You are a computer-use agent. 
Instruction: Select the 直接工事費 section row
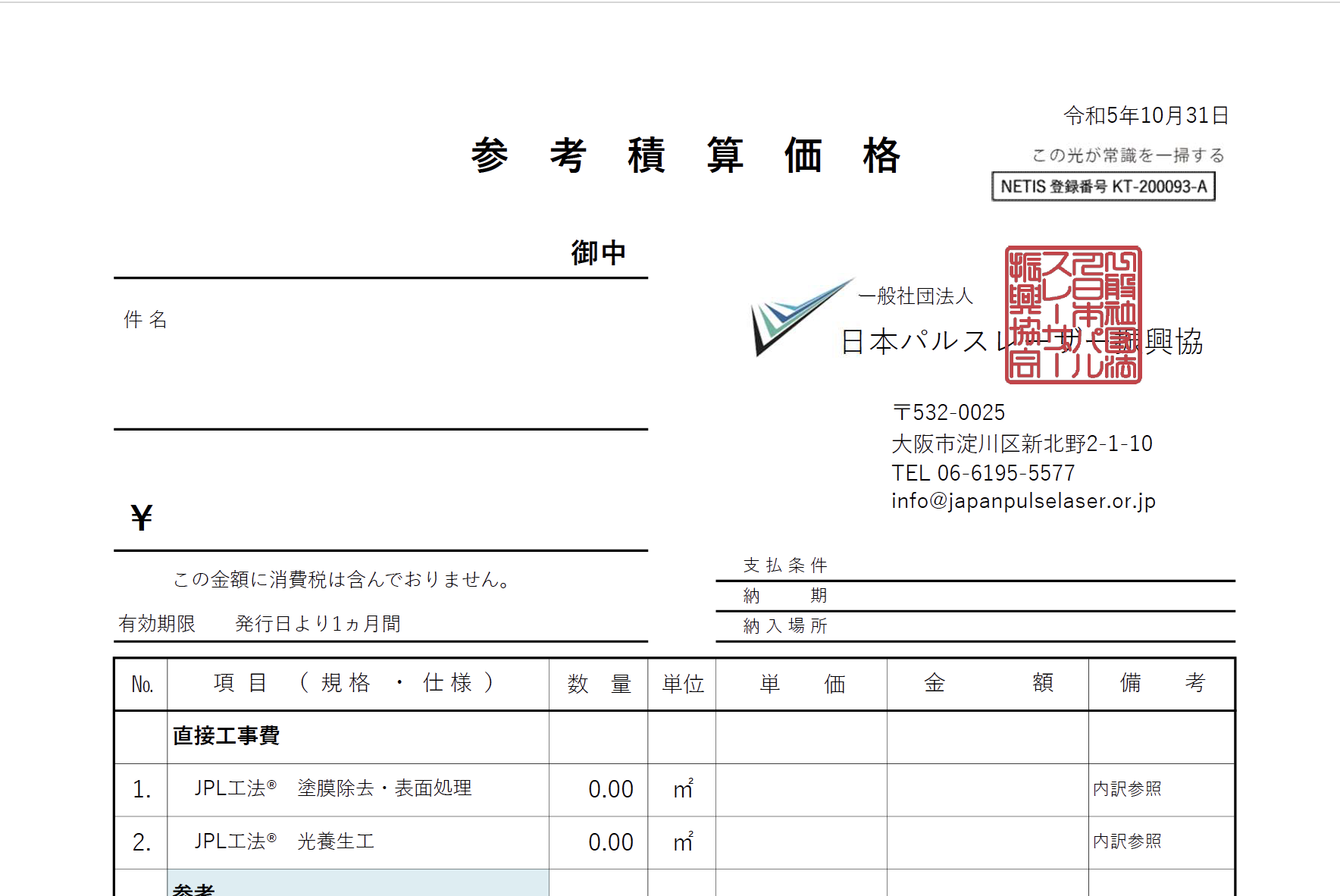[x=226, y=736]
